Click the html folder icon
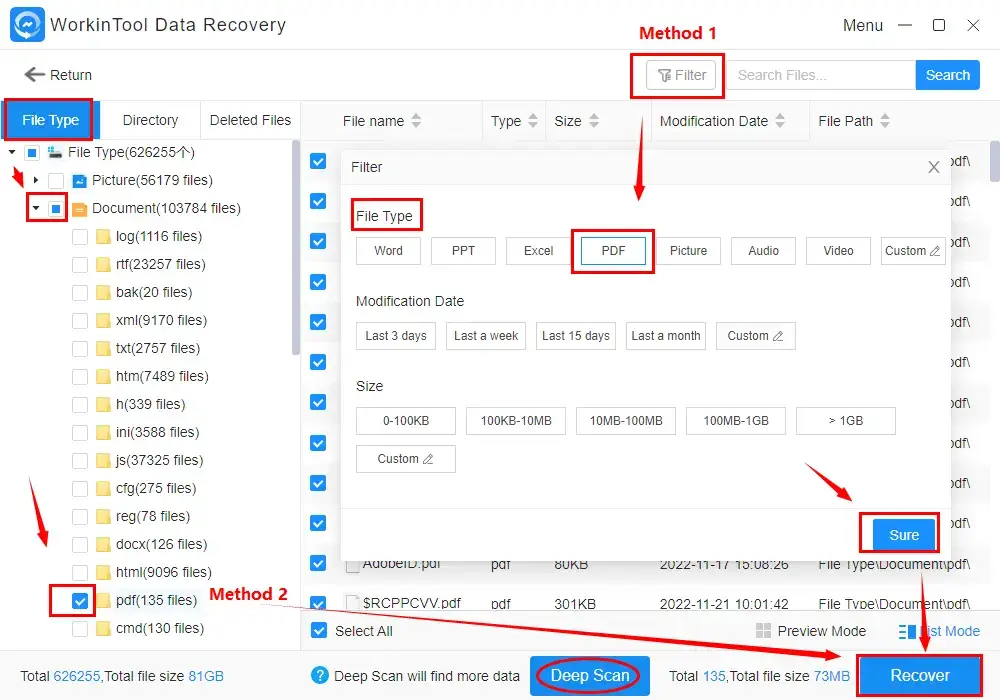Viewport: 1000px width, 700px height. click(x=103, y=572)
